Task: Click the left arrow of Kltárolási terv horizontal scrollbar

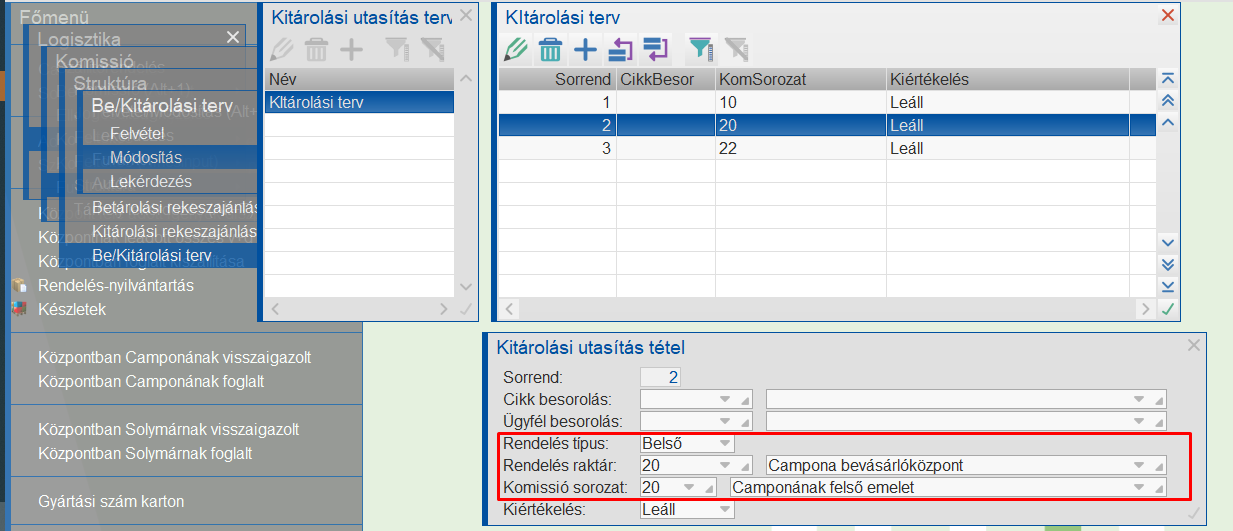Action: coord(510,310)
